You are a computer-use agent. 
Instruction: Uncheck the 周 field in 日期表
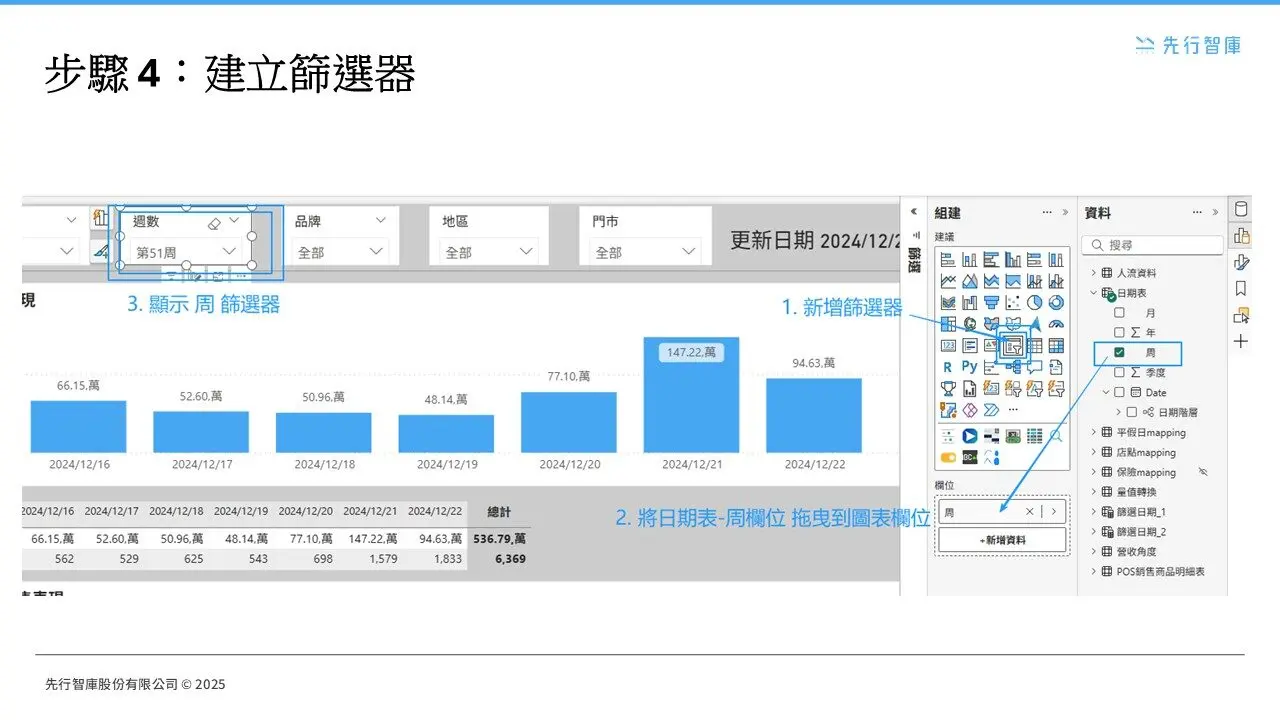tap(1120, 353)
